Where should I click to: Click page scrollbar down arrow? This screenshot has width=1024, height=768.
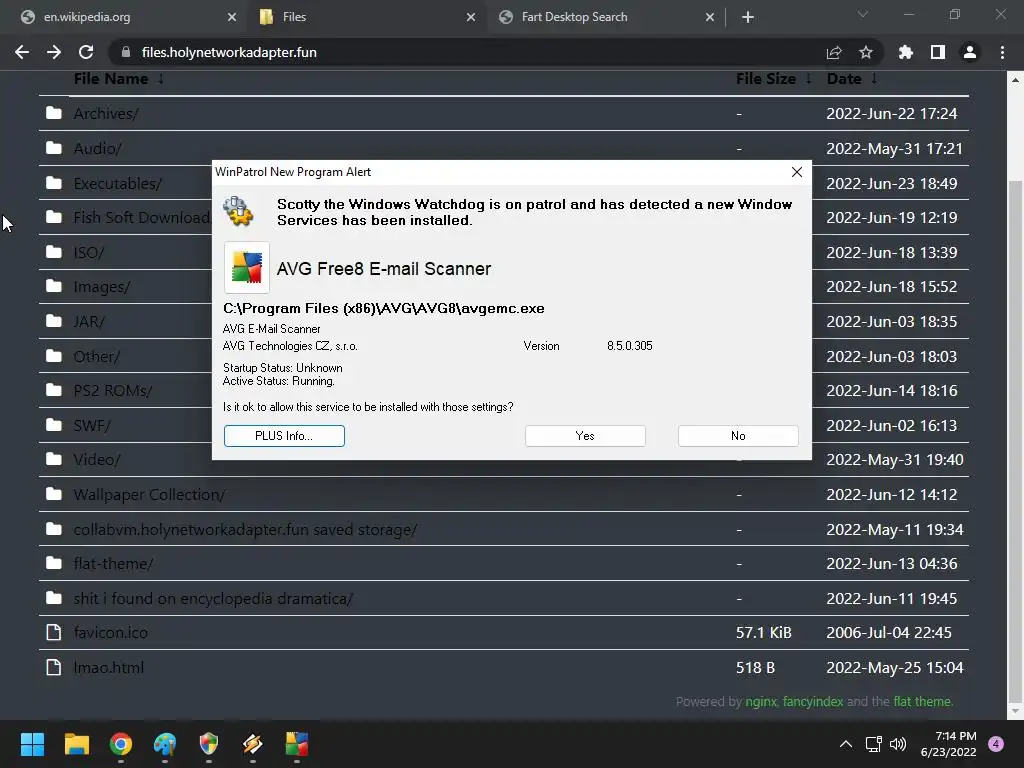(1015, 711)
